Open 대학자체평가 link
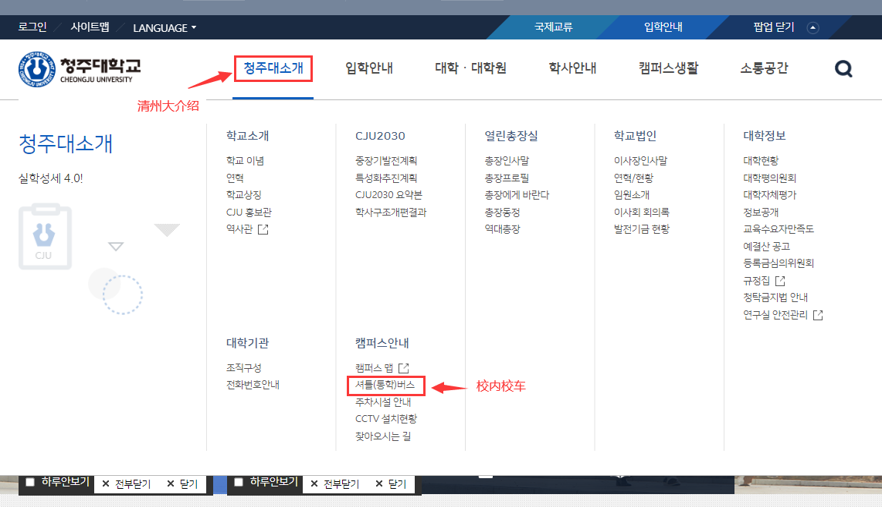 770,195
